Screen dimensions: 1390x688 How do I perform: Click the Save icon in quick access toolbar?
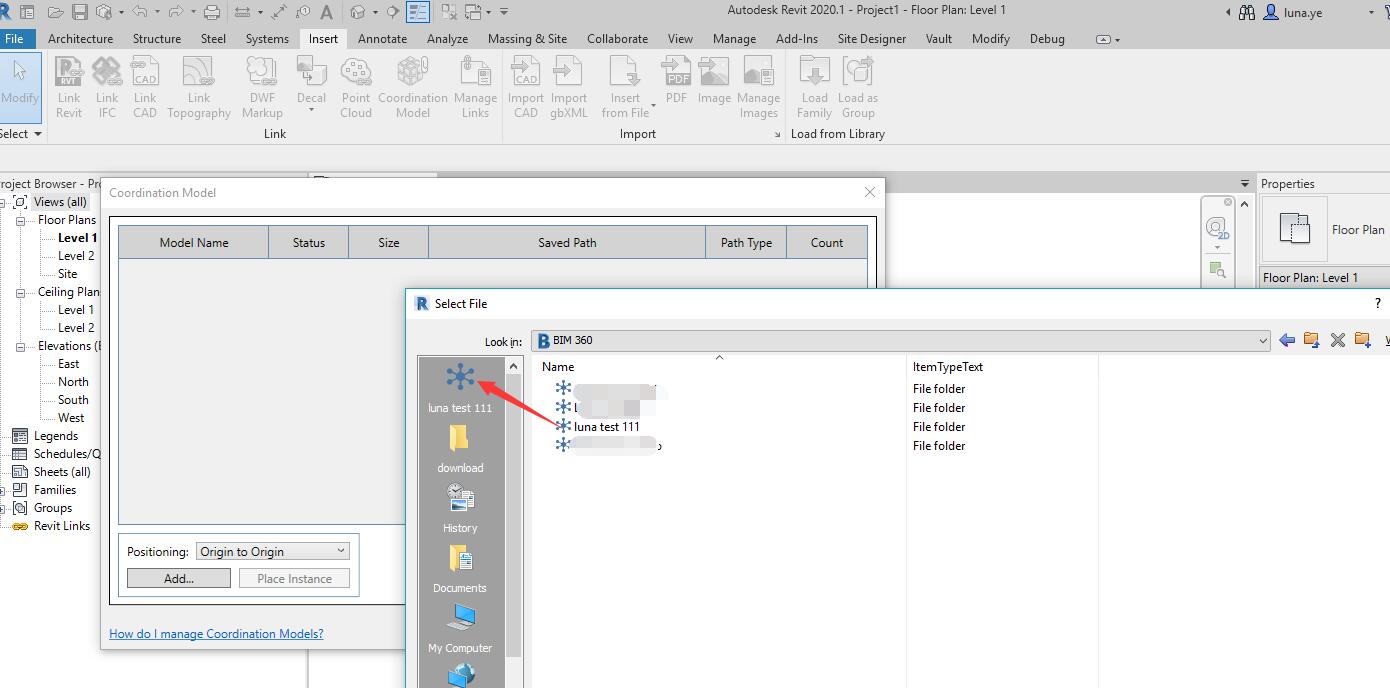[x=79, y=12]
